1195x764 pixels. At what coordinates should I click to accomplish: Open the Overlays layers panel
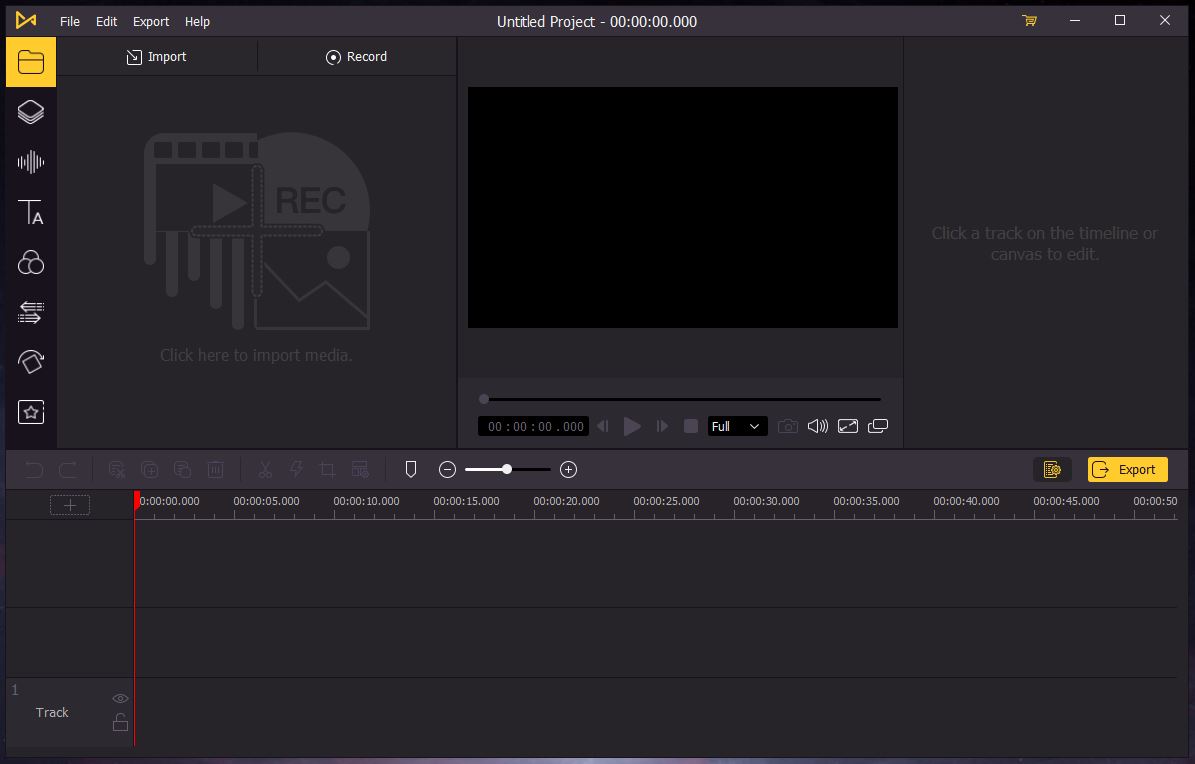(x=31, y=112)
